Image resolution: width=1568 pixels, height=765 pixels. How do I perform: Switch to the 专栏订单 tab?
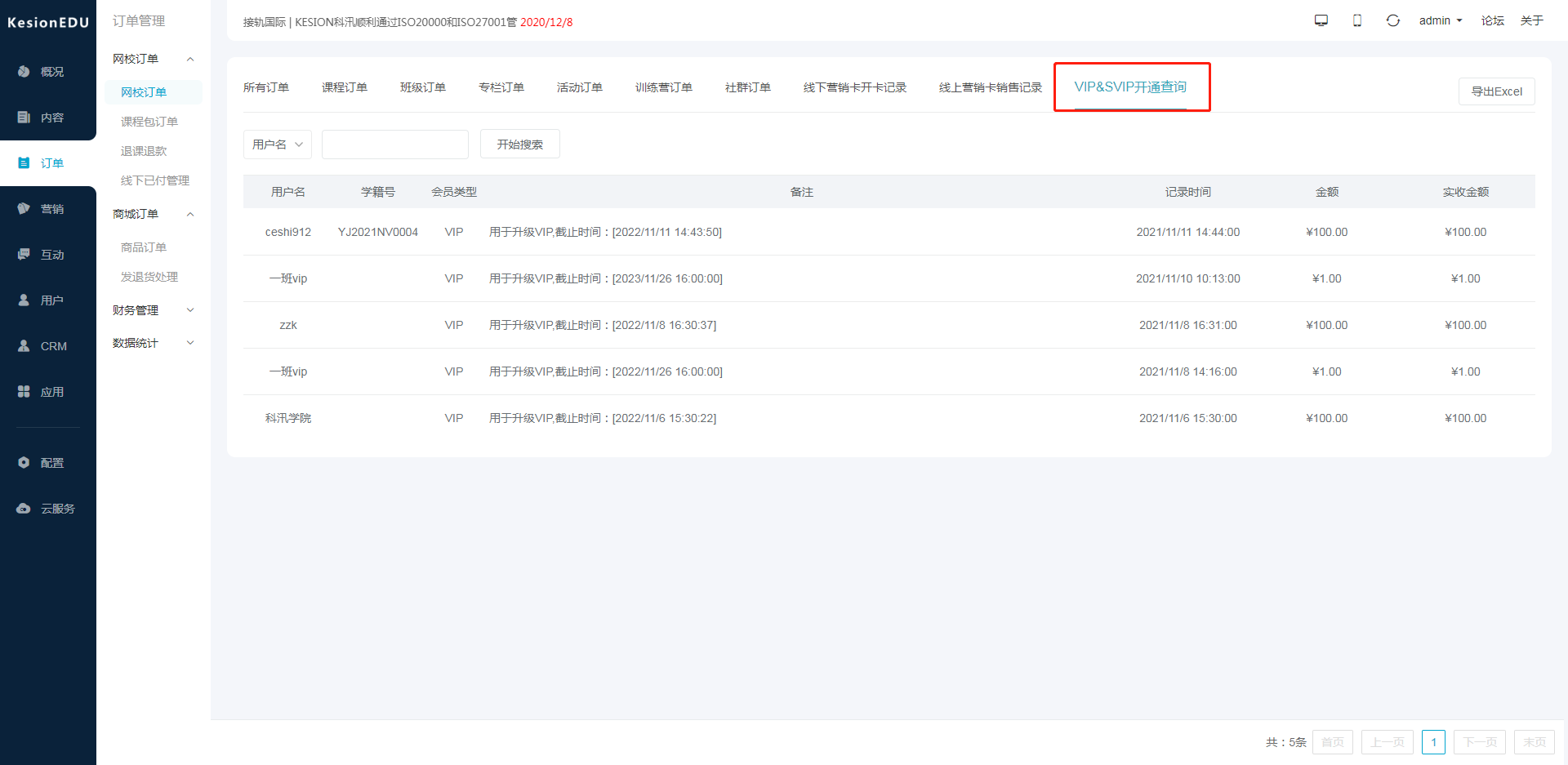[501, 87]
